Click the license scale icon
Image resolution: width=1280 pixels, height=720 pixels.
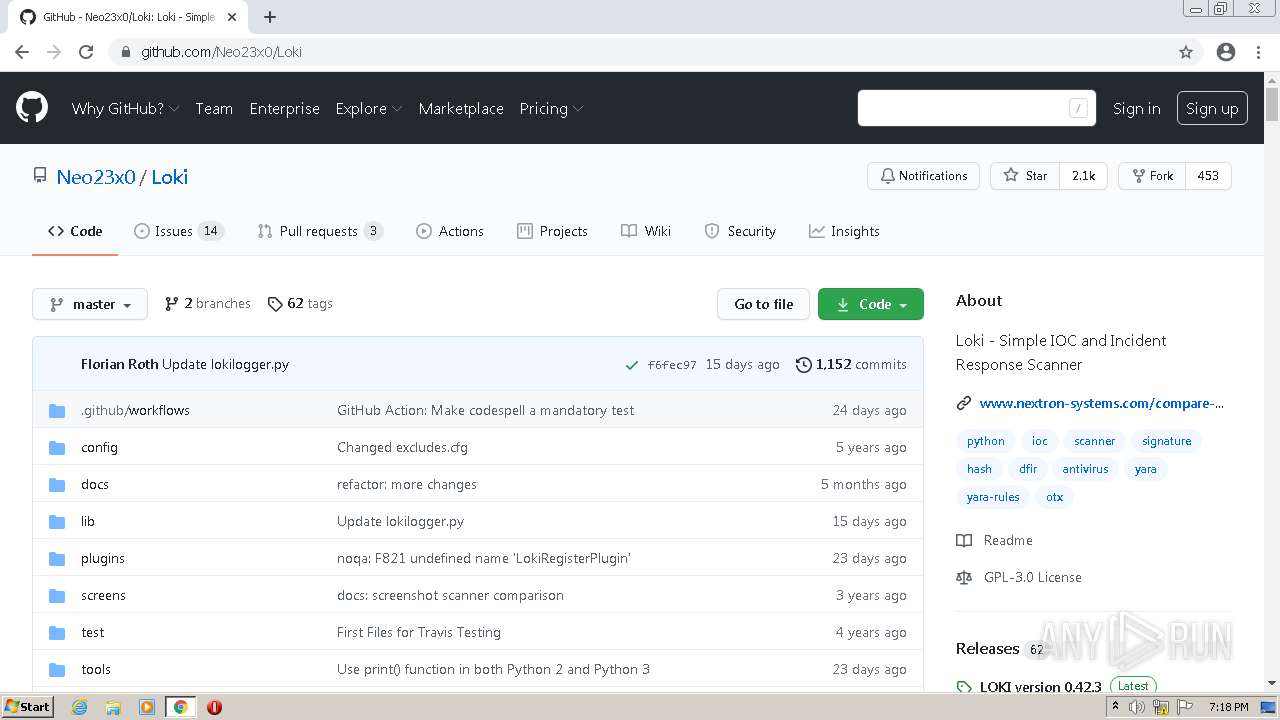pos(964,577)
